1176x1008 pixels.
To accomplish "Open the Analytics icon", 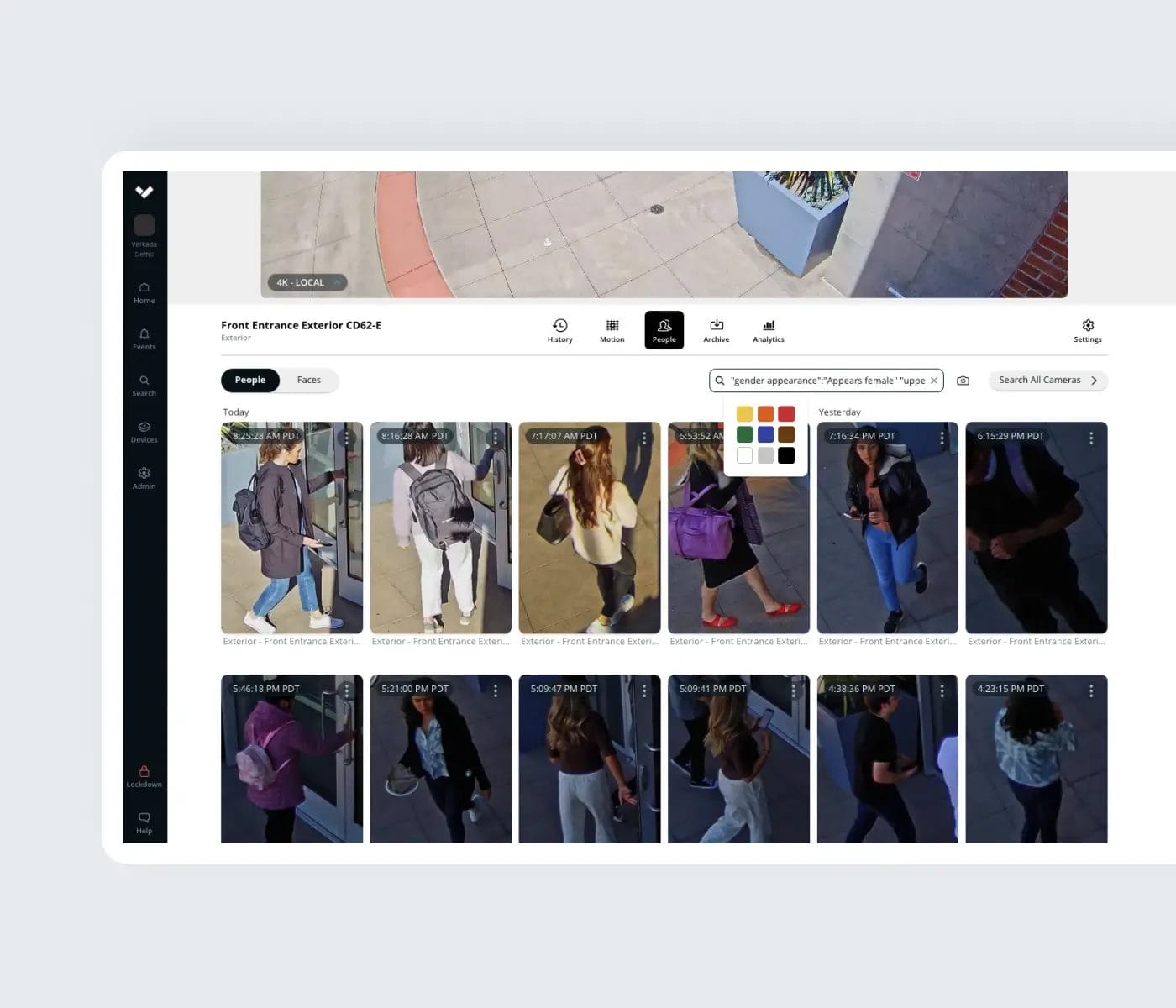I will click(768, 329).
